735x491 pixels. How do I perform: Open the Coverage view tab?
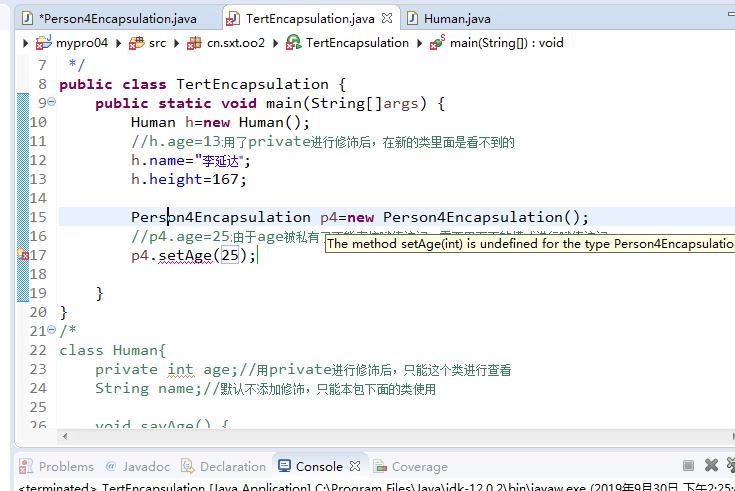click(x=411, y=466)
